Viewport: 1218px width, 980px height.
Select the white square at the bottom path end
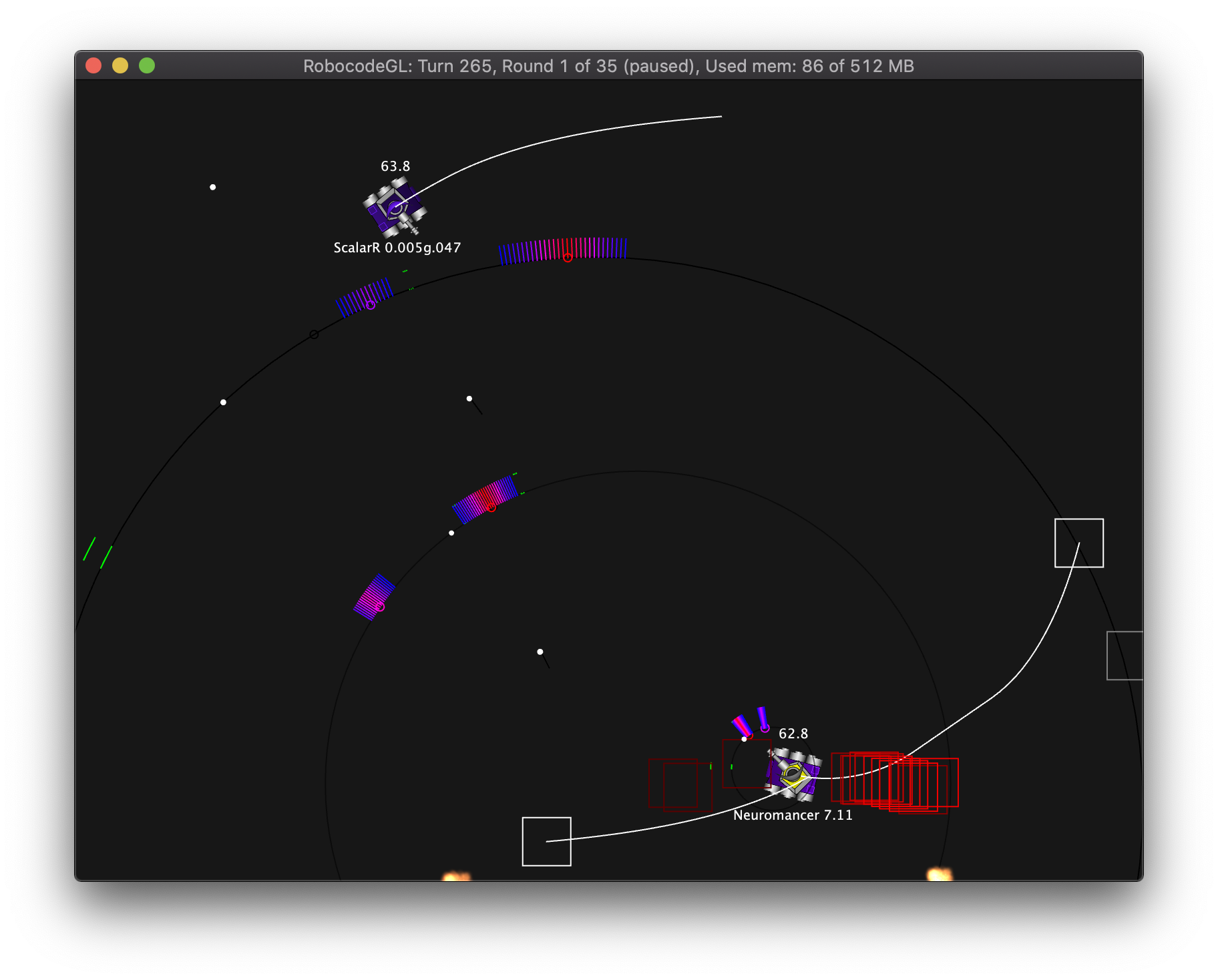pos(546,841)
